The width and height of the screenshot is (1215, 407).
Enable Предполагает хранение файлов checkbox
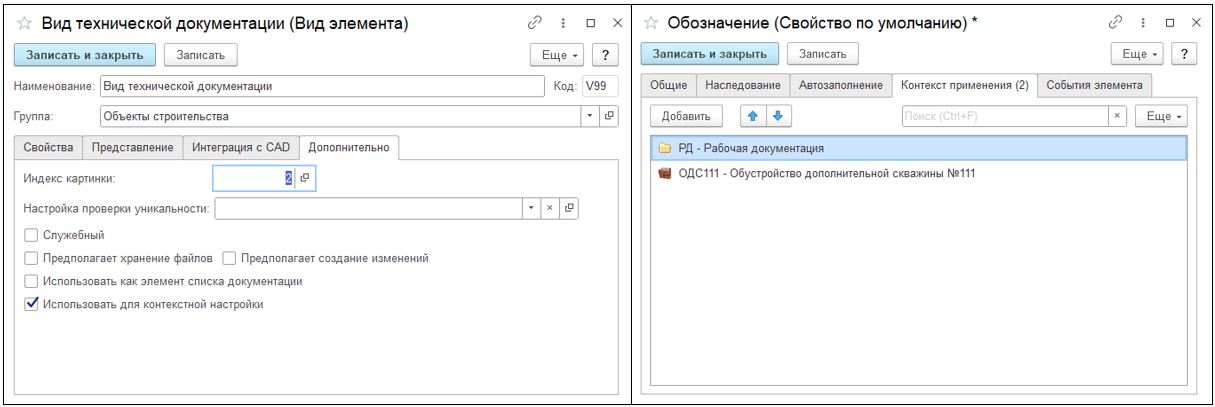32,258
